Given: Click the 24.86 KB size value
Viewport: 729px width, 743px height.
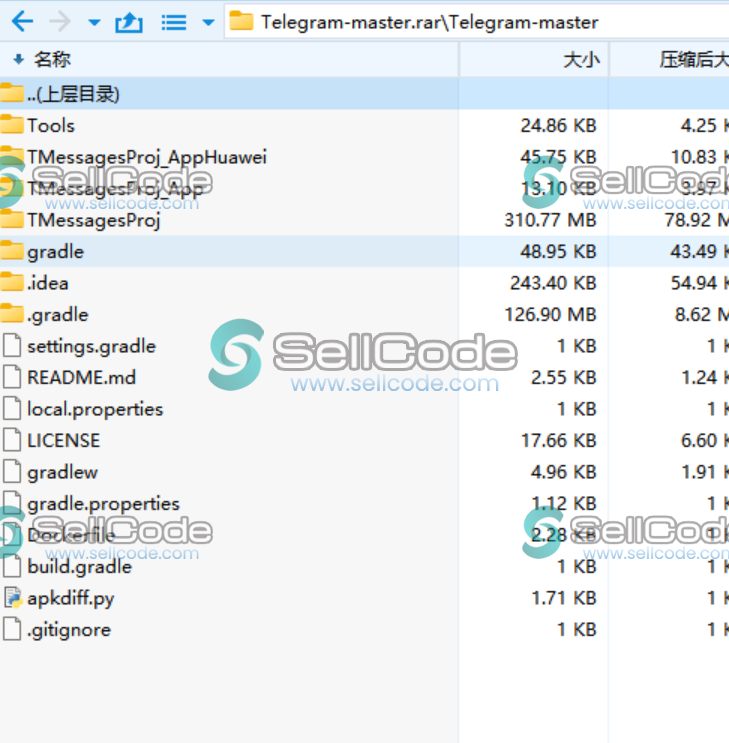Looking at the screenshot, I should pyautogui.click(x=558, y=126).
